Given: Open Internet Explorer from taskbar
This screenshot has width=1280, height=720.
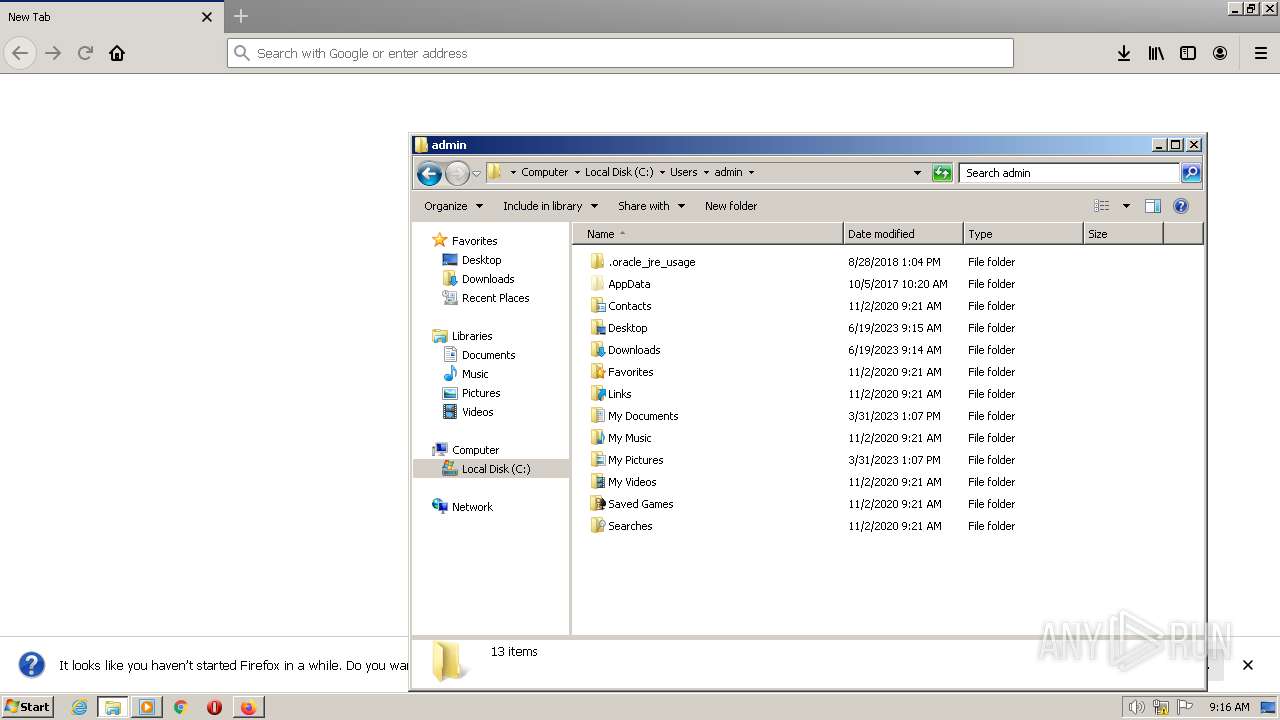Looking at the screenshot, I should pos(79,707).
